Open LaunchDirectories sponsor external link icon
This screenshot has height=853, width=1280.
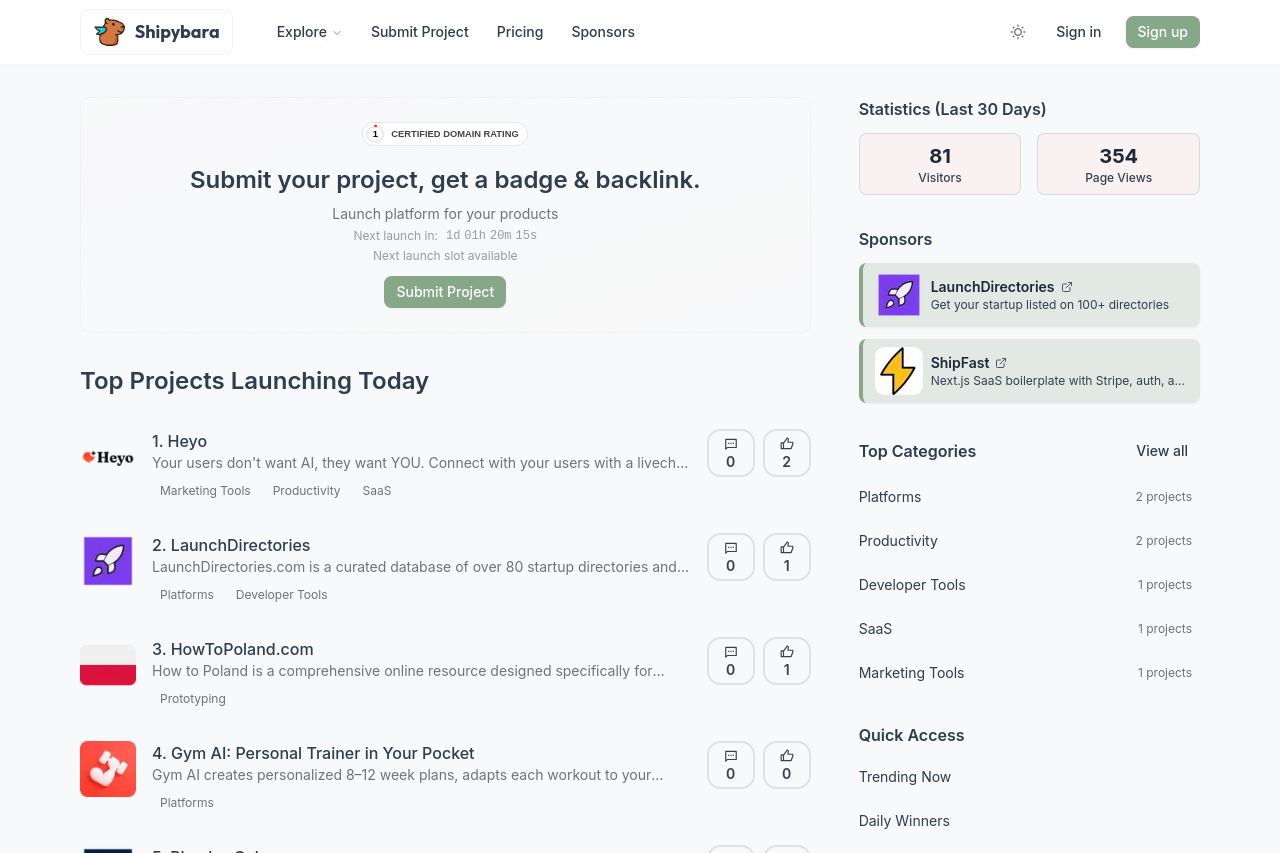pos(1067,287)
